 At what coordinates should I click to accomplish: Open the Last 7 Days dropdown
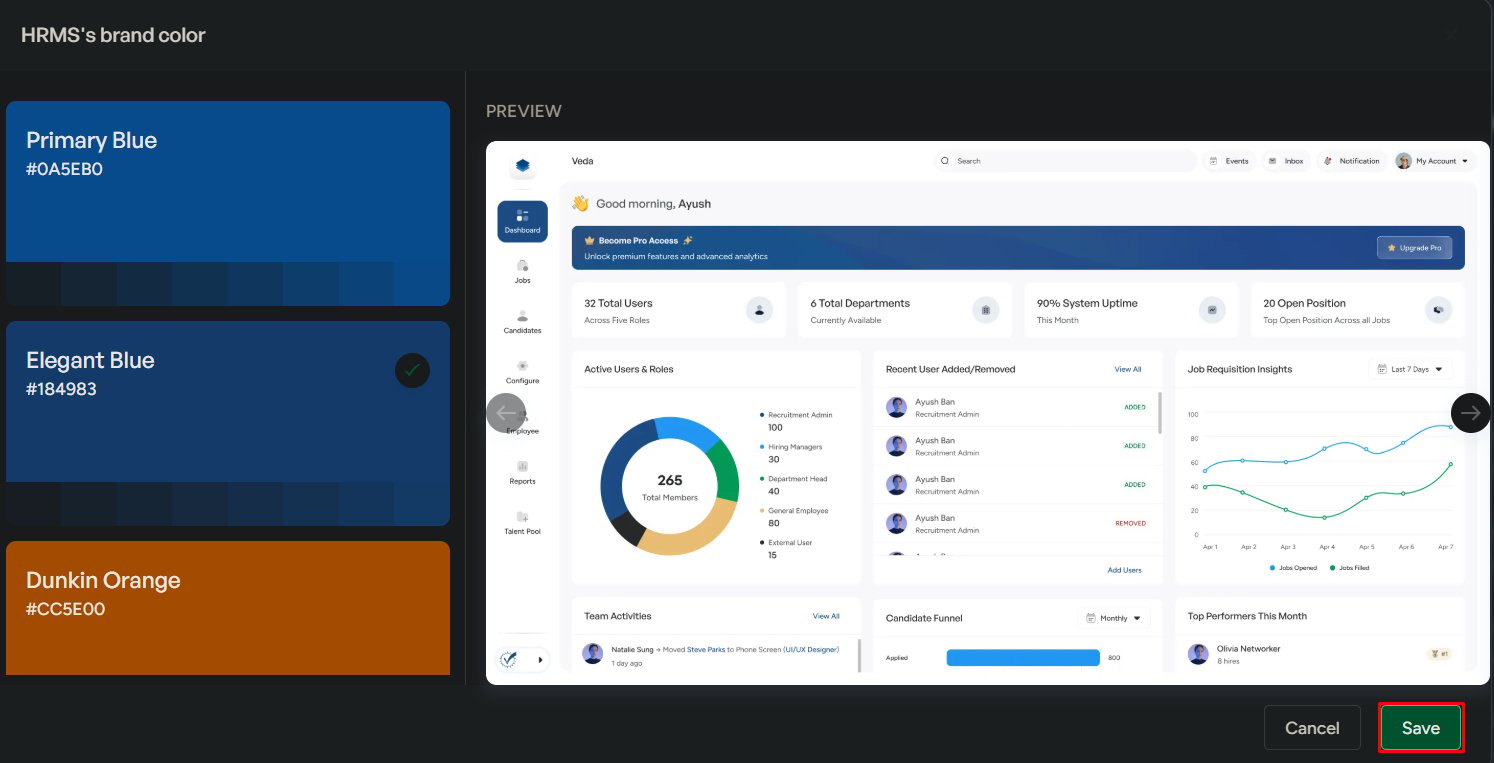1410,369
